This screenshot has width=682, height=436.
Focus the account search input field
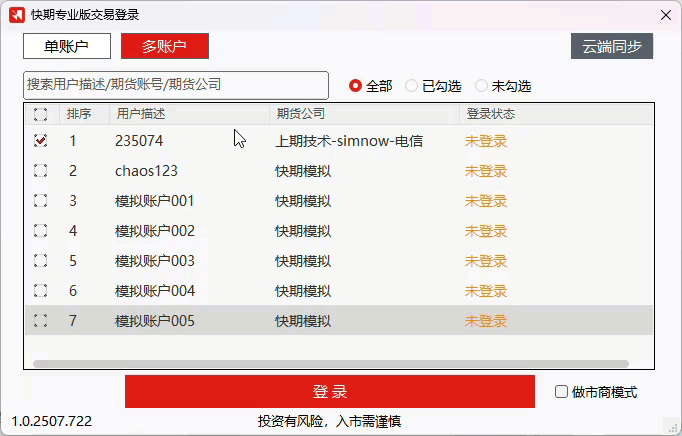tap(176, 85)
